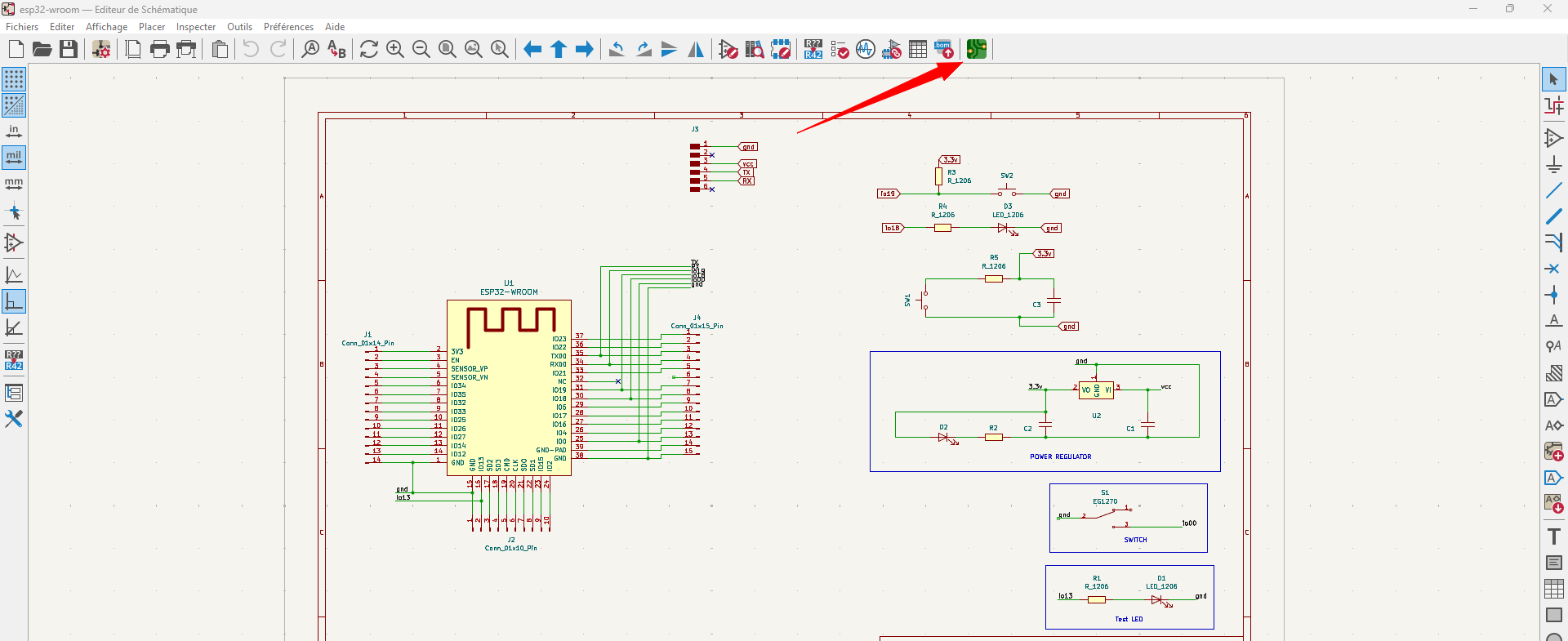Open the symbol fields table

(918, 50)
